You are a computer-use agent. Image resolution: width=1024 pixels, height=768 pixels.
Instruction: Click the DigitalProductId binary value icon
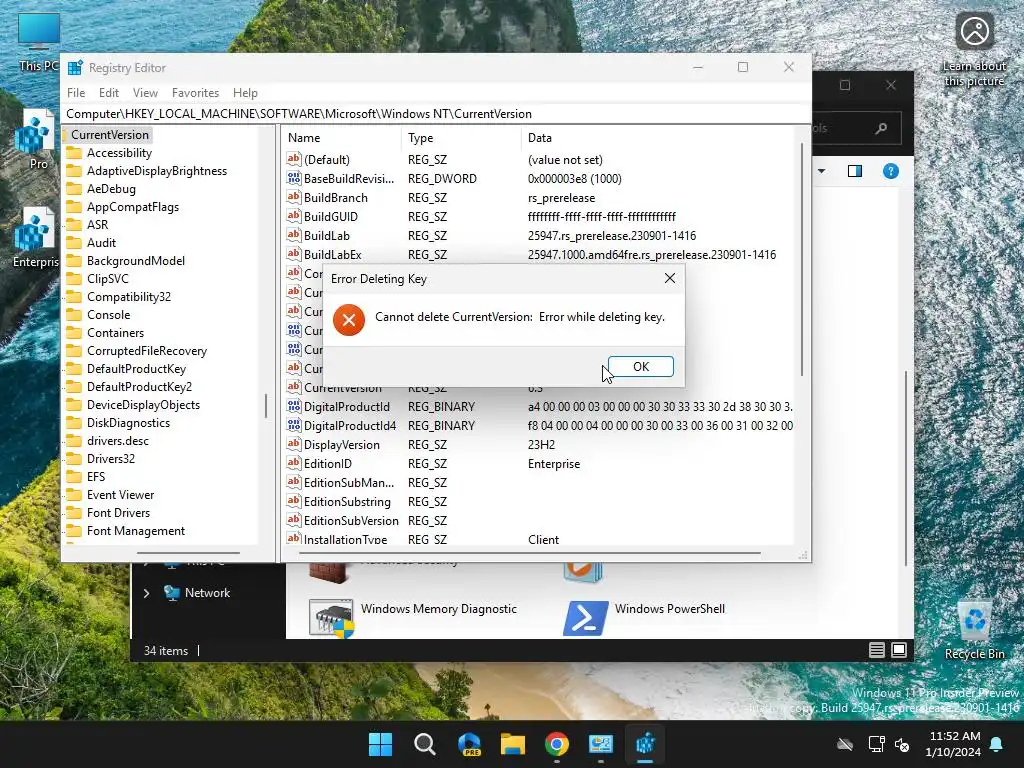point(294,406)
